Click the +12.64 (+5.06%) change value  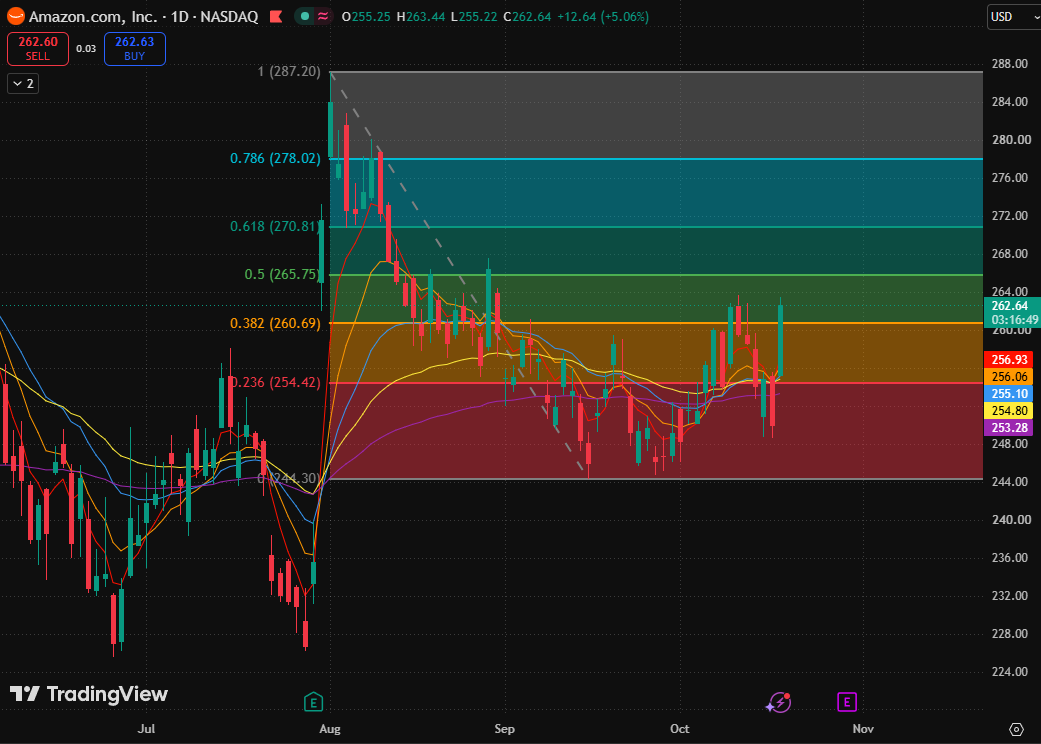(603, 17)
